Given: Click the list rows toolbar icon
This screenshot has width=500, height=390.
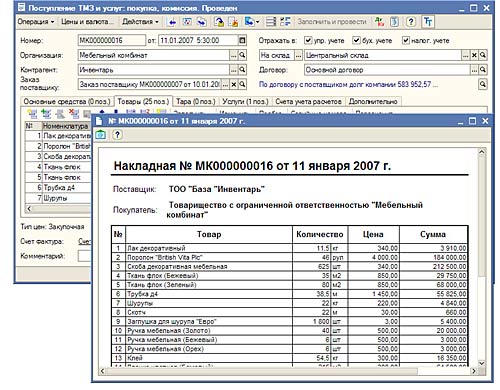Looking at the screenshot, I should coord(271,22).
